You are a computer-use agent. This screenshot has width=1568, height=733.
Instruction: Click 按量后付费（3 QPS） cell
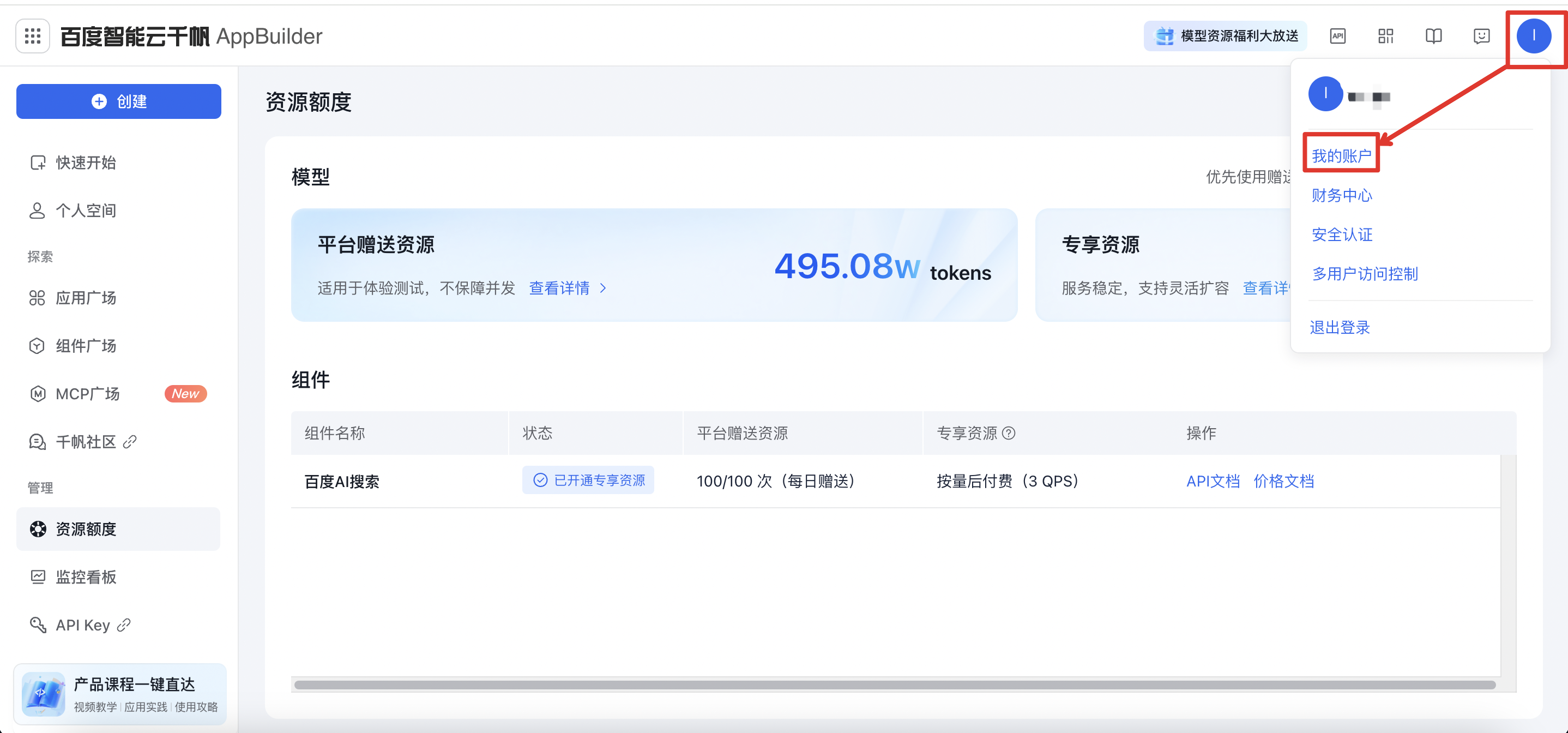pyautogui.click(x=1009, y=481)
